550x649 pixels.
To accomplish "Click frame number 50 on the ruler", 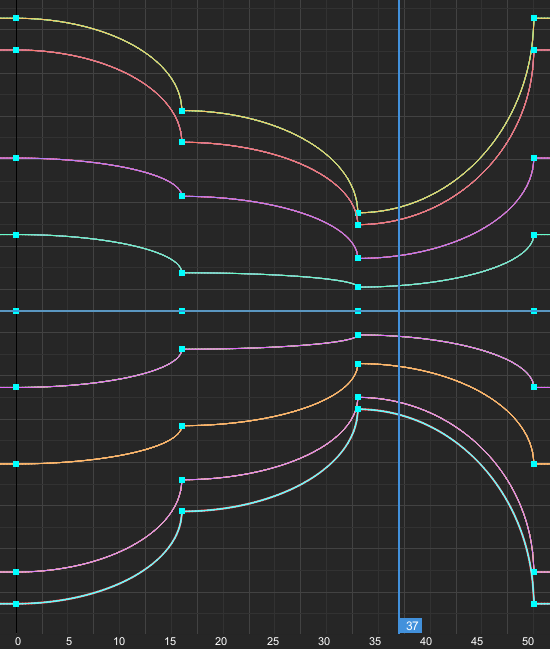I will (x=528, y=641).
